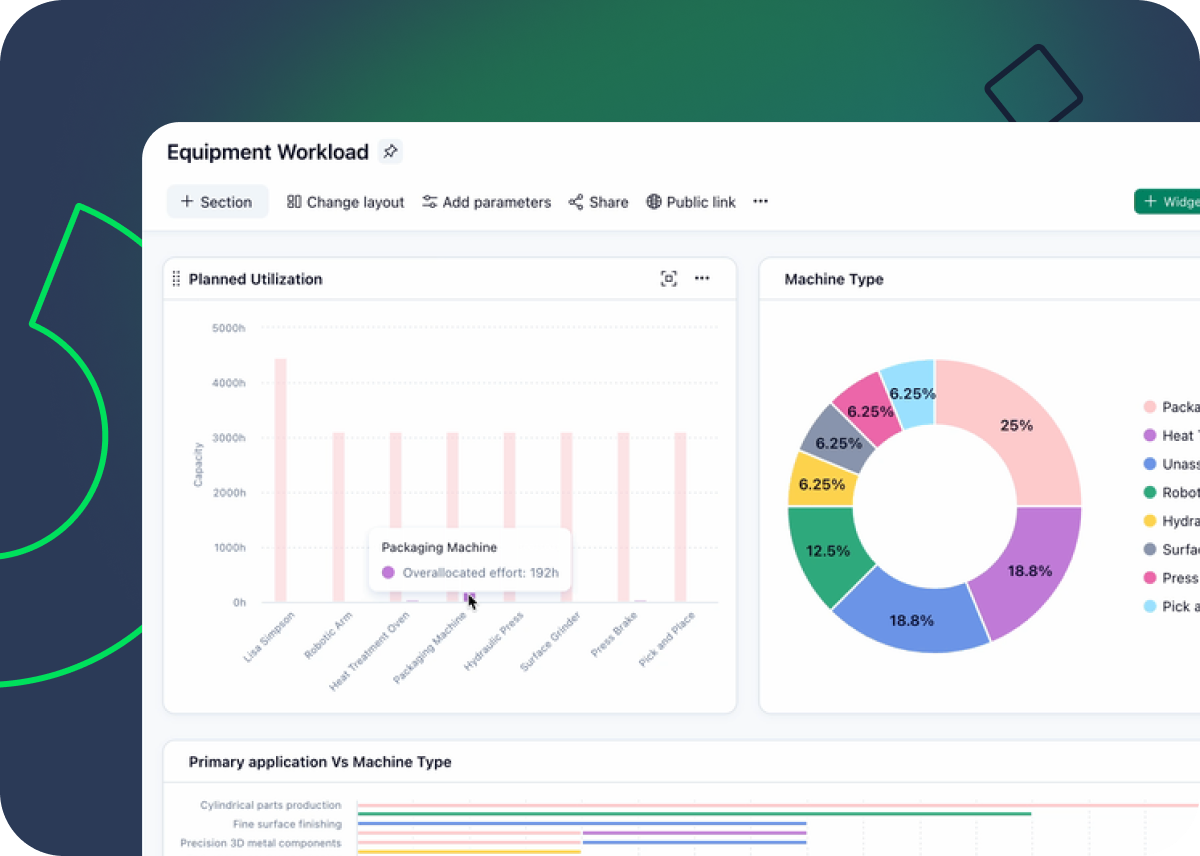The width and height of the screenshot is (1200, 856).
Task: Click the purple Heat legend swatch
Action: coord(1149,435)
